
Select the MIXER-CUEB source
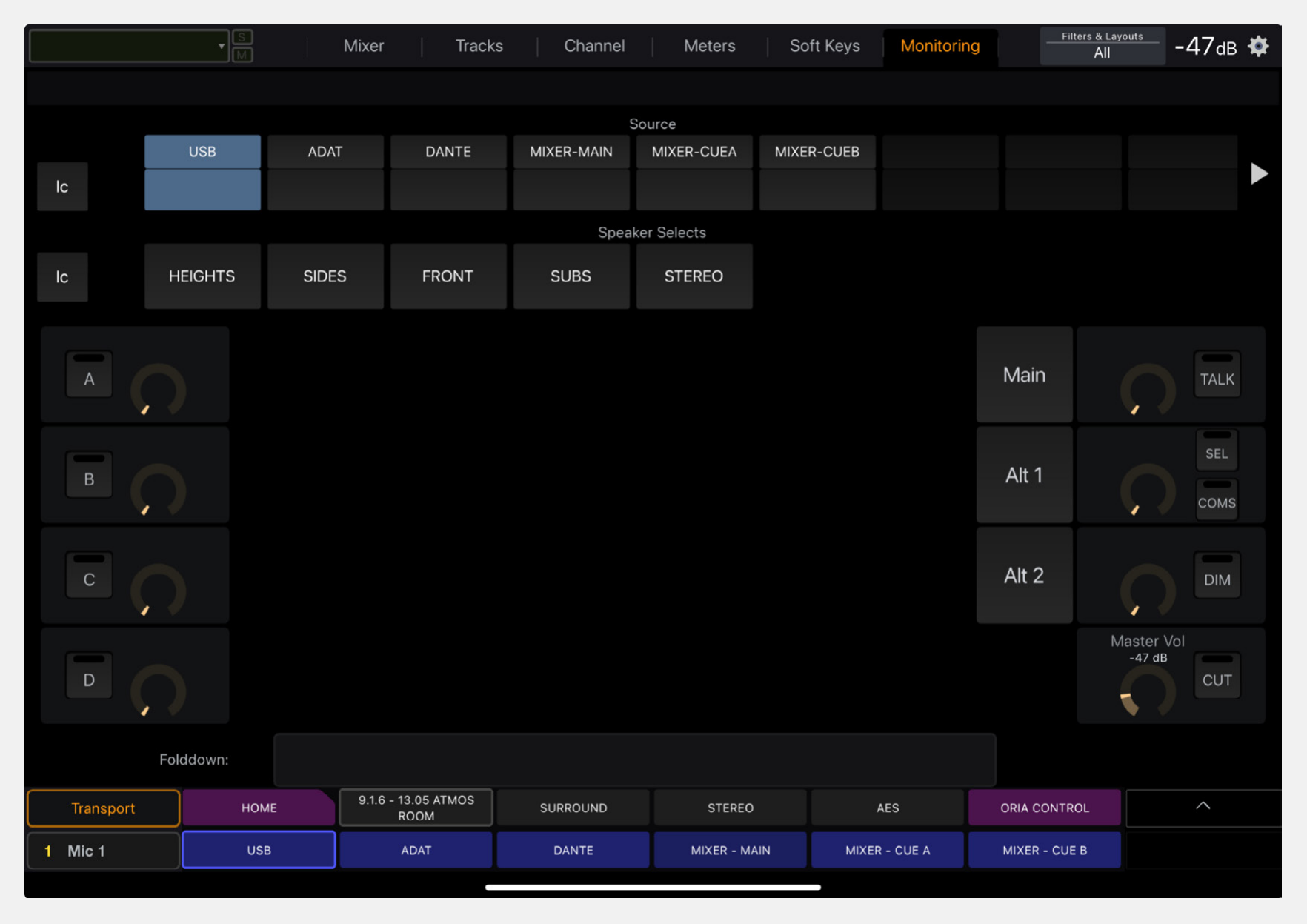point(817,173)
